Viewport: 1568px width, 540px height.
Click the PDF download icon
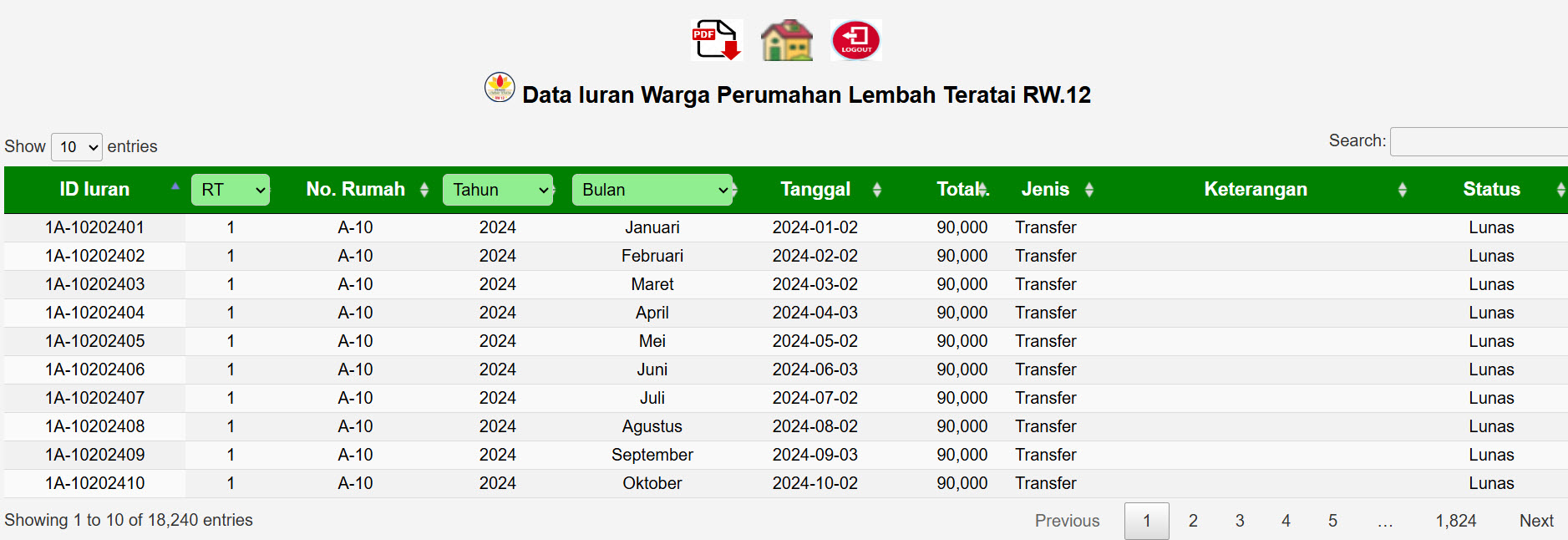(x=716, y=40)
